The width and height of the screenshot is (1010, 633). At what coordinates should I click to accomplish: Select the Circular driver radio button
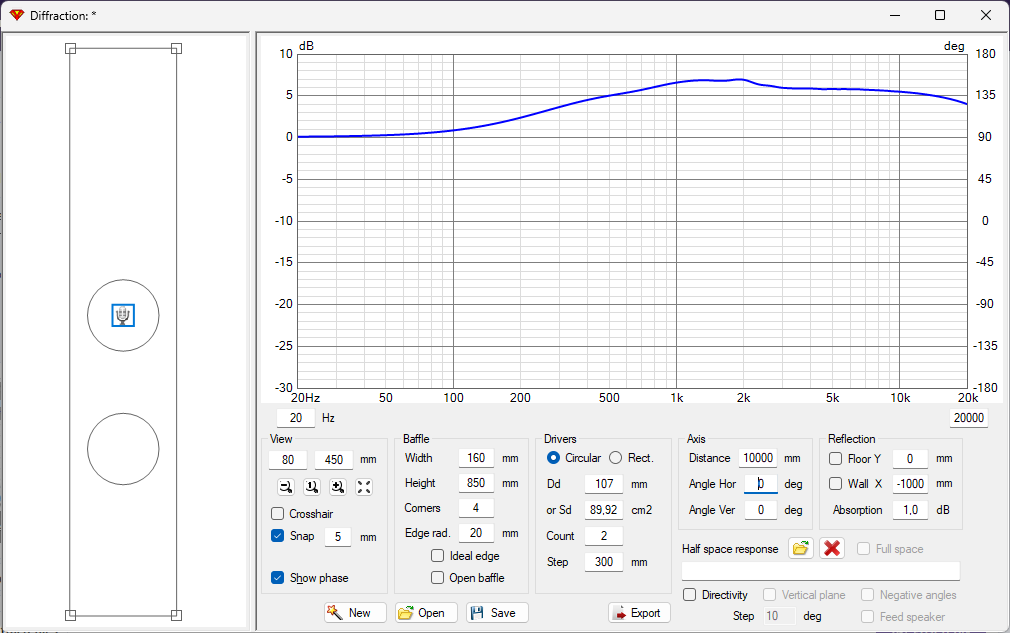point(553,458)
